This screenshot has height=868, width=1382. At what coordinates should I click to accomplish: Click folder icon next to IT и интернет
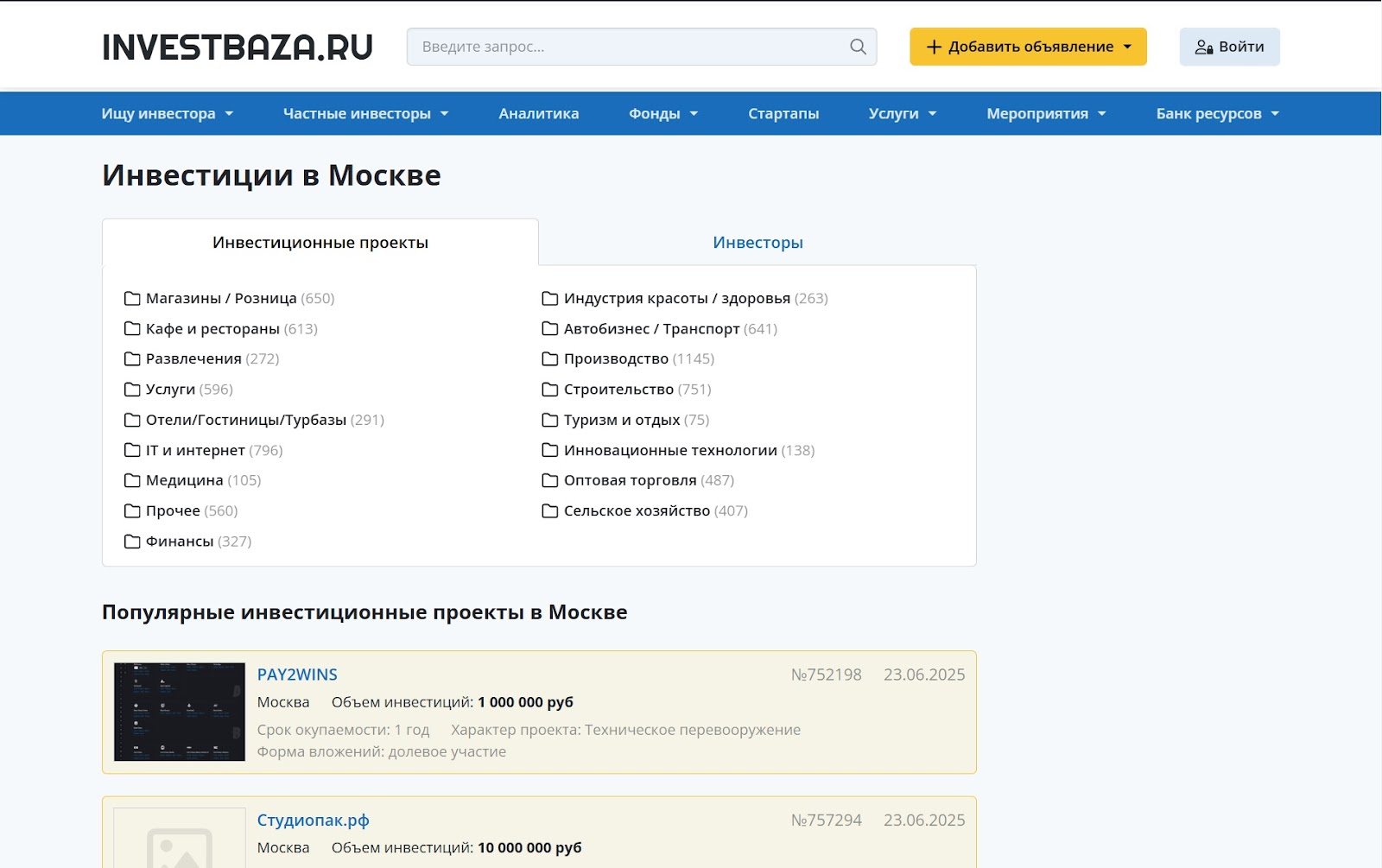pyautogui.click(x=132, y=450)
